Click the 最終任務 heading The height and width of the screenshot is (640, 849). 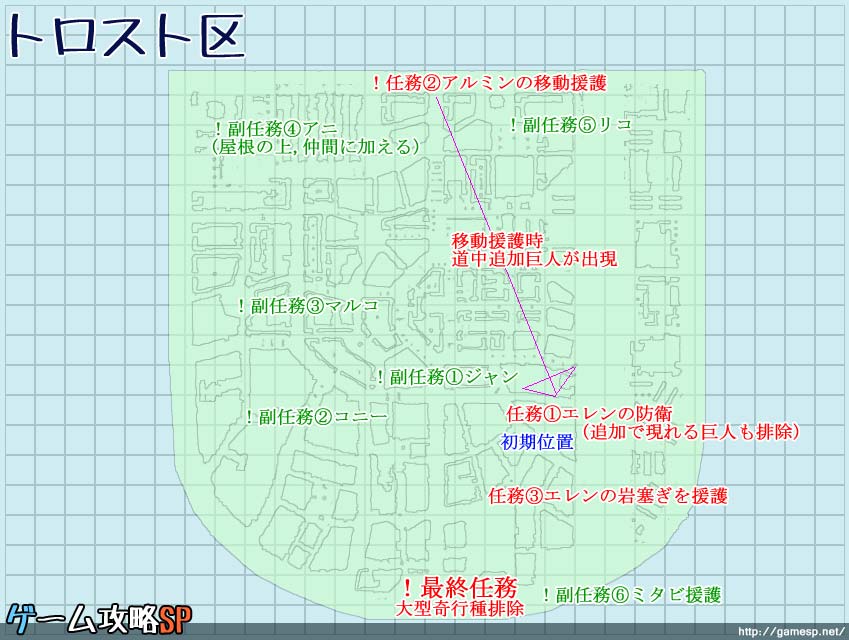tap(461, 587)
